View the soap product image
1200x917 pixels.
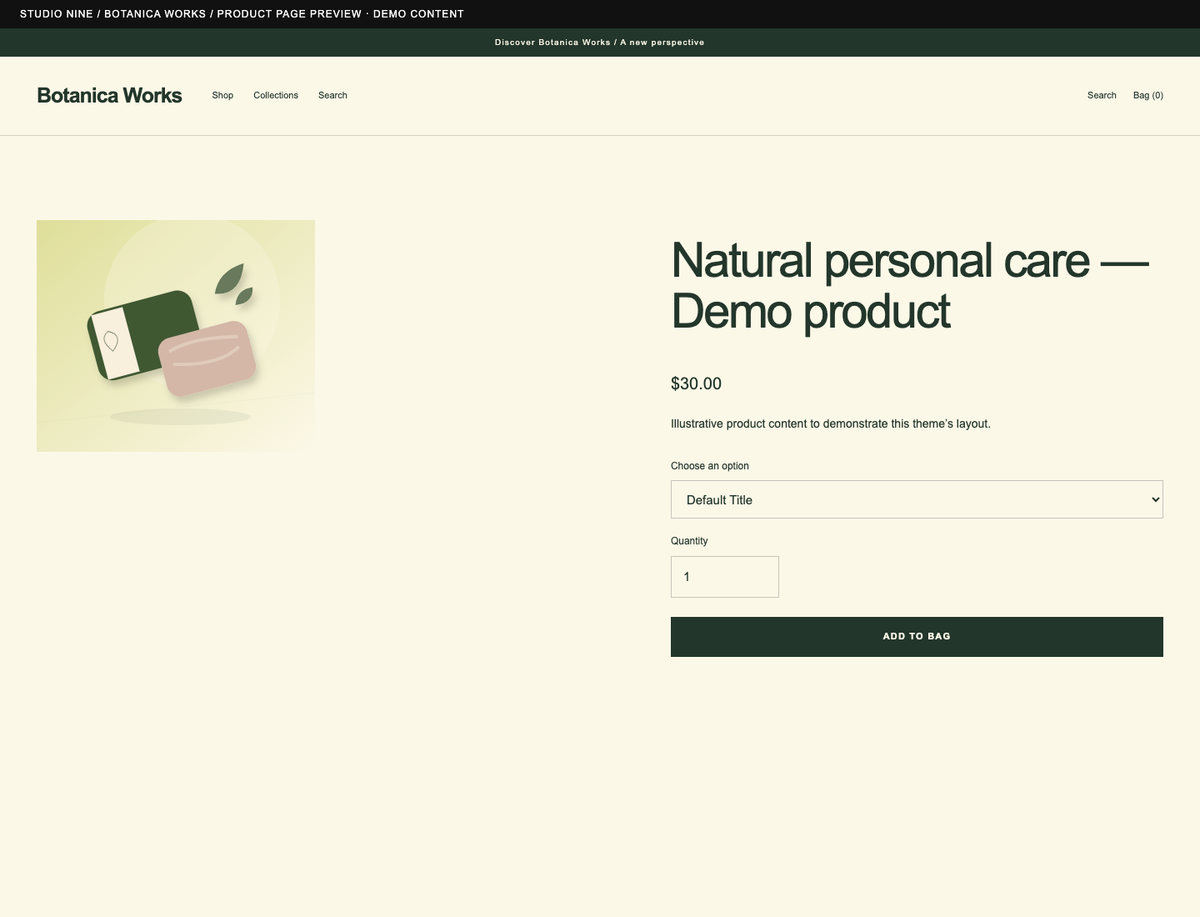coord(176,336)
